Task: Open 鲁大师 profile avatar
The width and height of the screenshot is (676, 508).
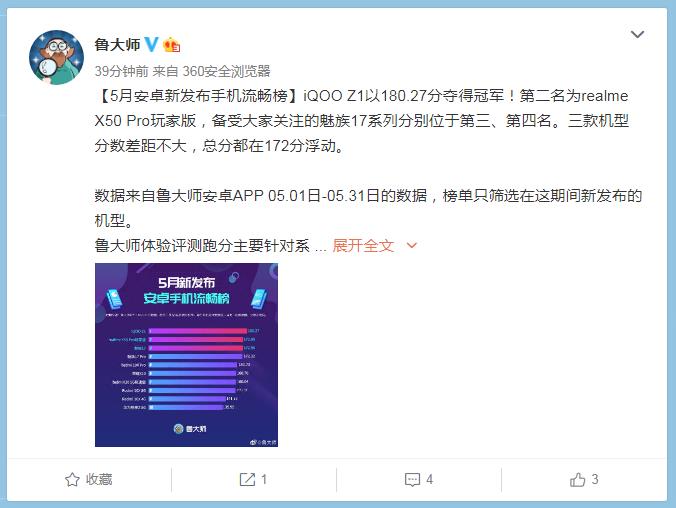Action: coord(56,57)
